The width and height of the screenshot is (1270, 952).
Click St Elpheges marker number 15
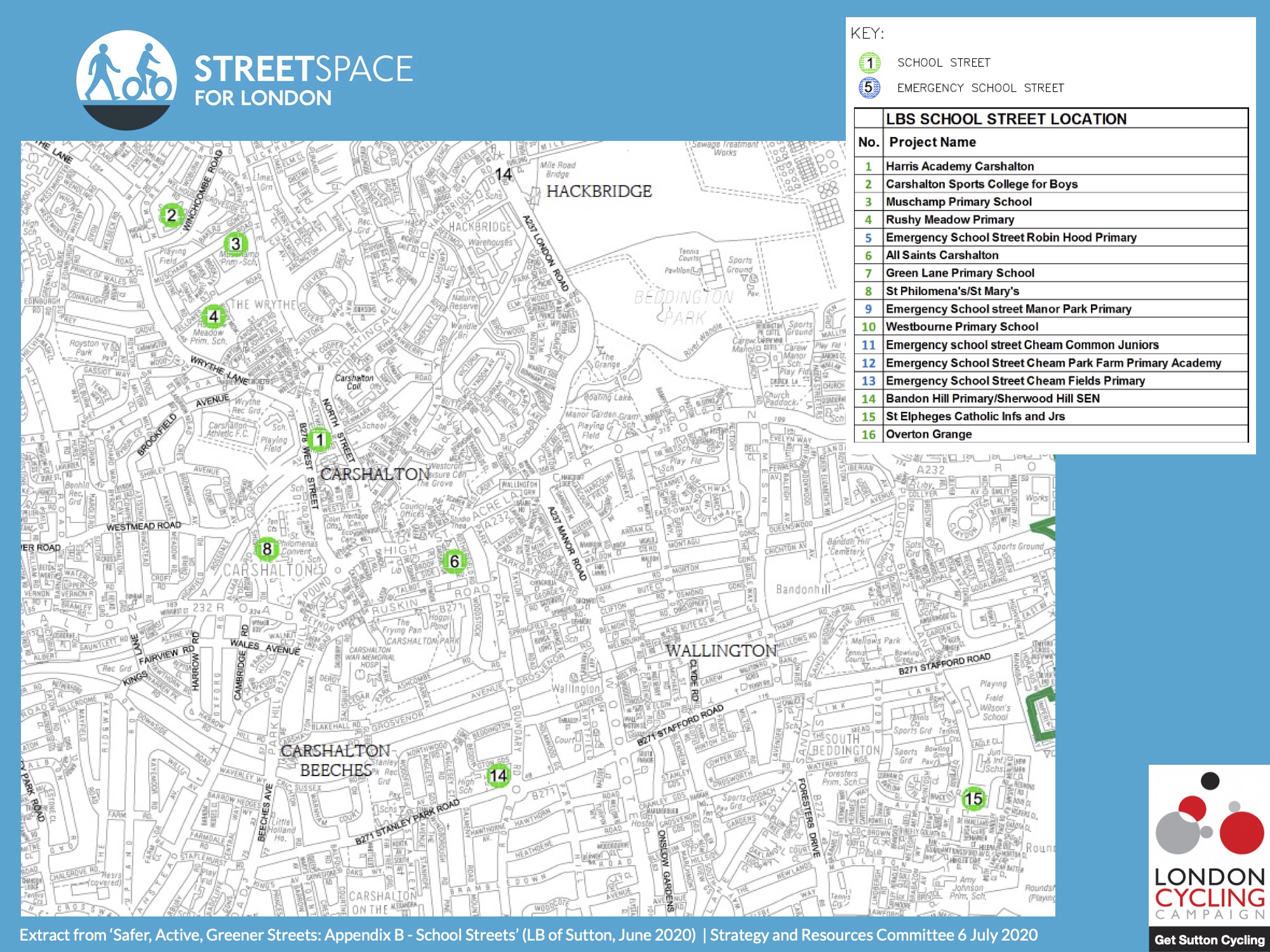coord(973,799)
